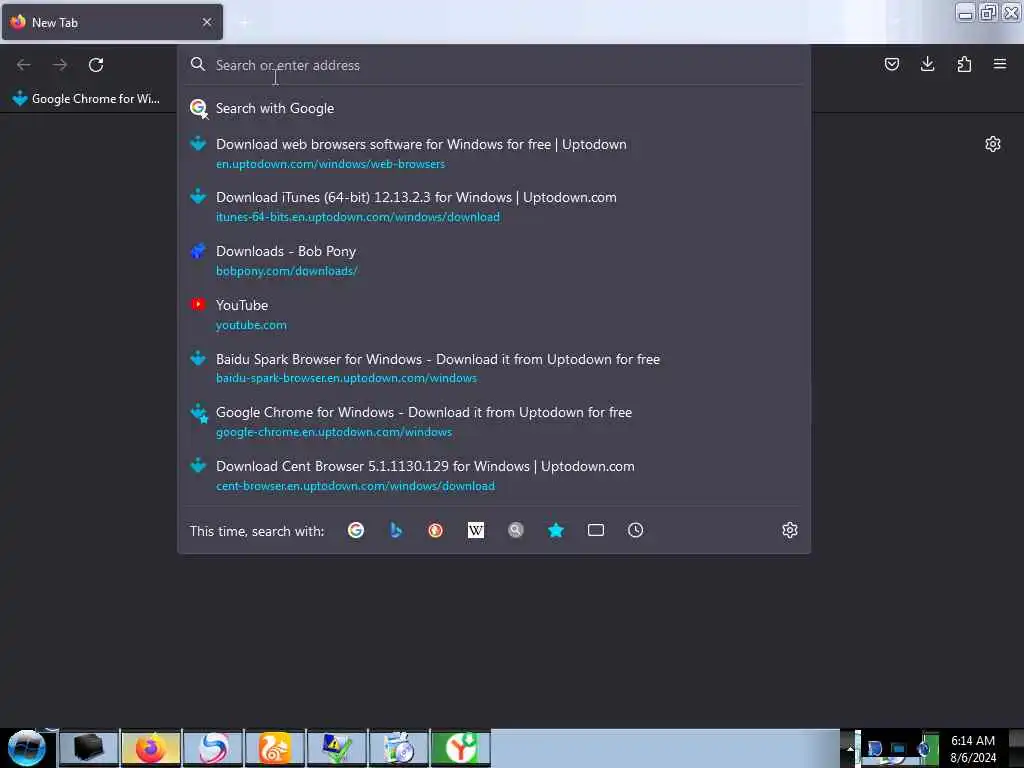Open the Downloads panel icon
1024x768 pixels.
point(927,64)
